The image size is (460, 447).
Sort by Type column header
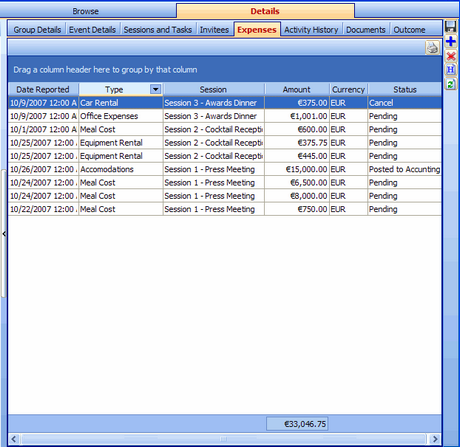click(114, 89)
